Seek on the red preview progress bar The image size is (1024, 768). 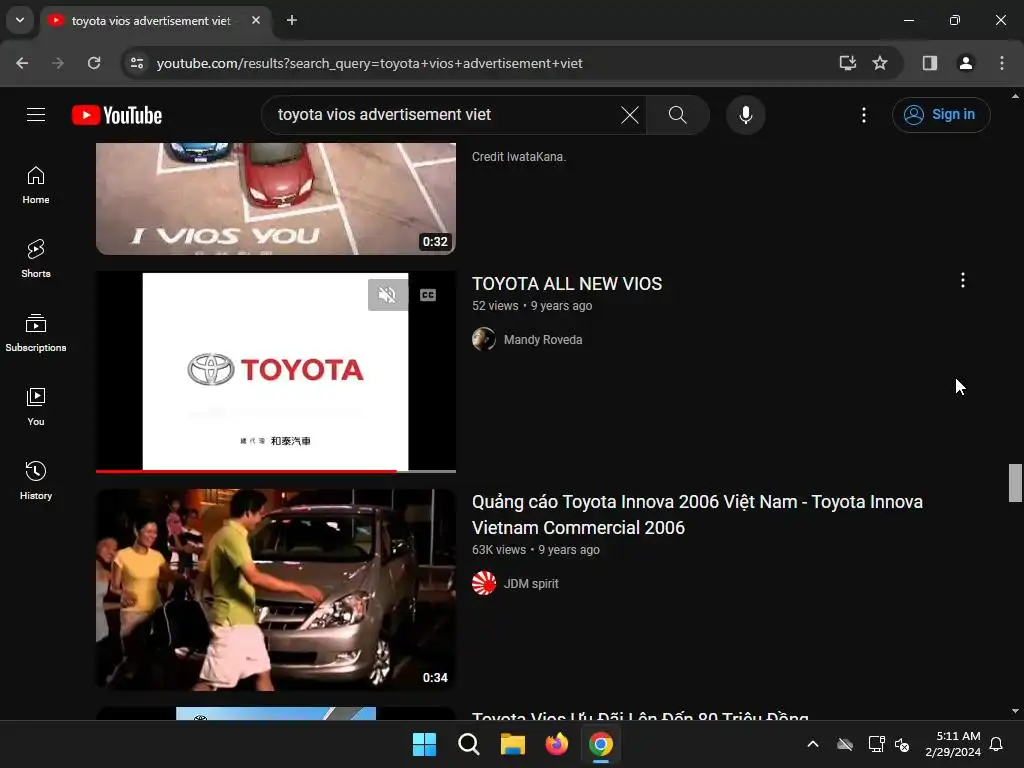(276, 471)
